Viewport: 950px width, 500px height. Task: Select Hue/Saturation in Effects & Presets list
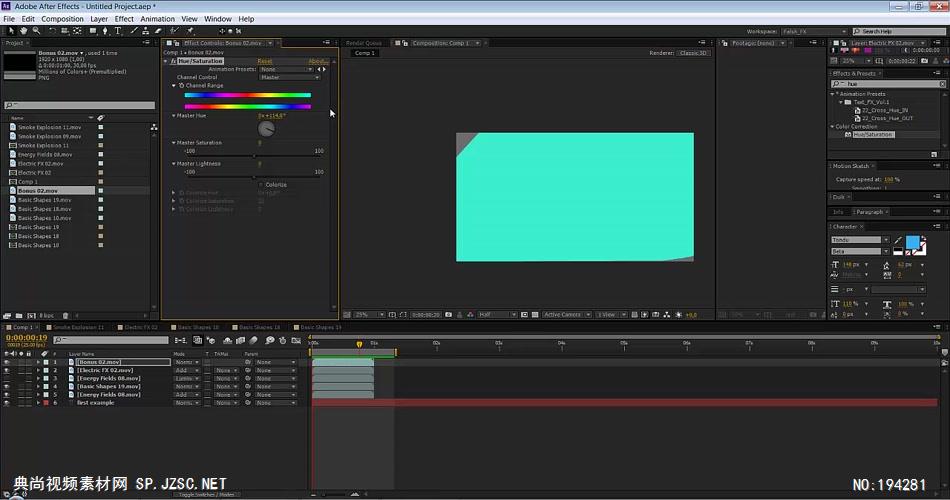(873, 135)
